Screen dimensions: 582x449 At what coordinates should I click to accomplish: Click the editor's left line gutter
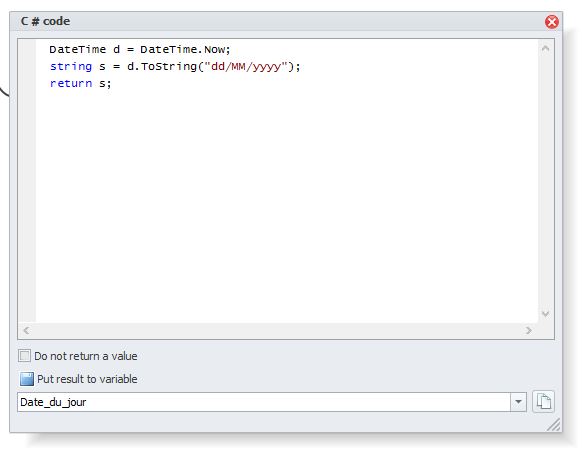(x=27, y=181)
